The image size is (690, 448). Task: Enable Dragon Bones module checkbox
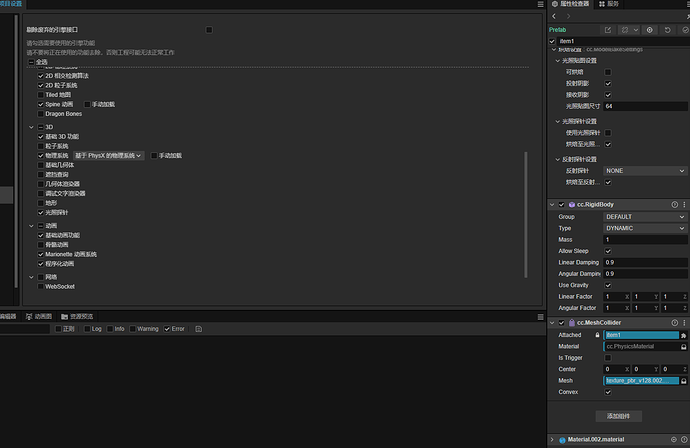[40, 114]
